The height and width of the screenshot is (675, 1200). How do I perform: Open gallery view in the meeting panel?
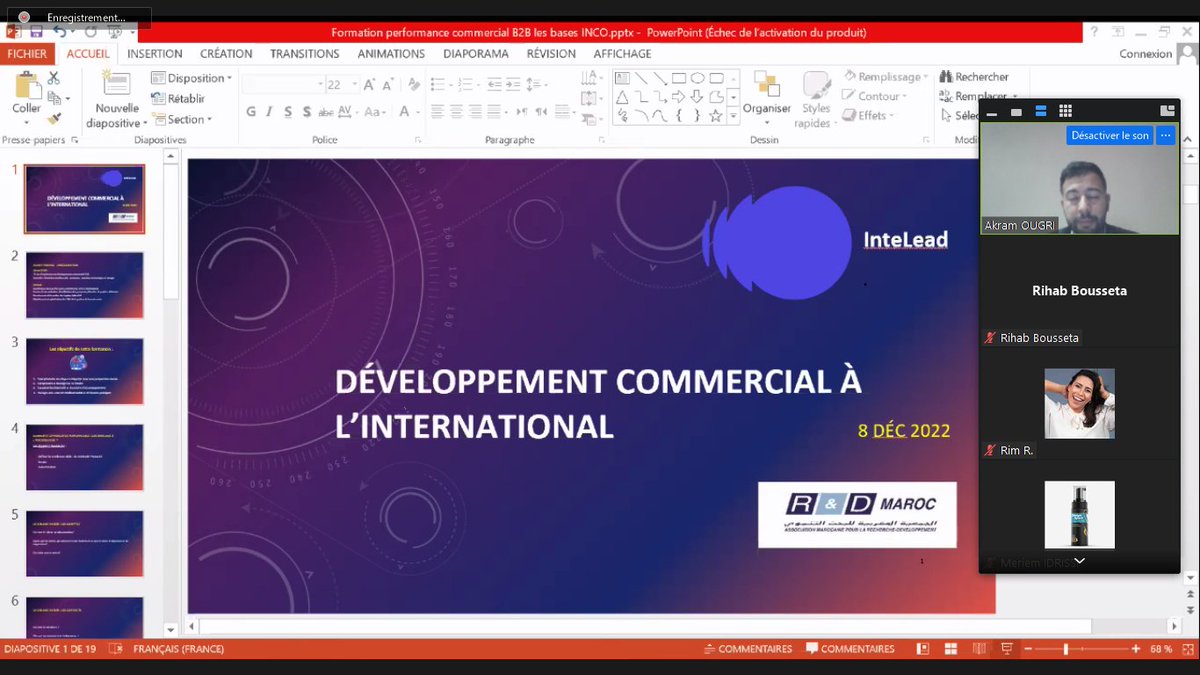(x=1066, y=110)
